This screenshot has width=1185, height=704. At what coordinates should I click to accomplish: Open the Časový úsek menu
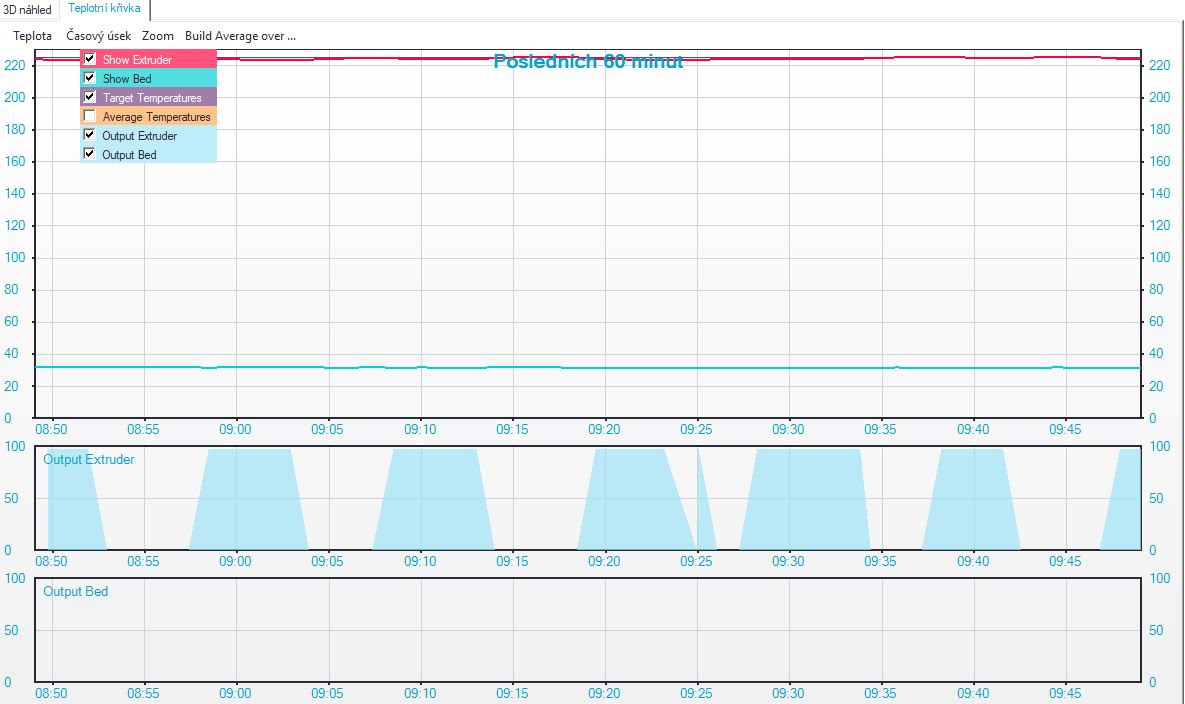click(x=98, y=35)
